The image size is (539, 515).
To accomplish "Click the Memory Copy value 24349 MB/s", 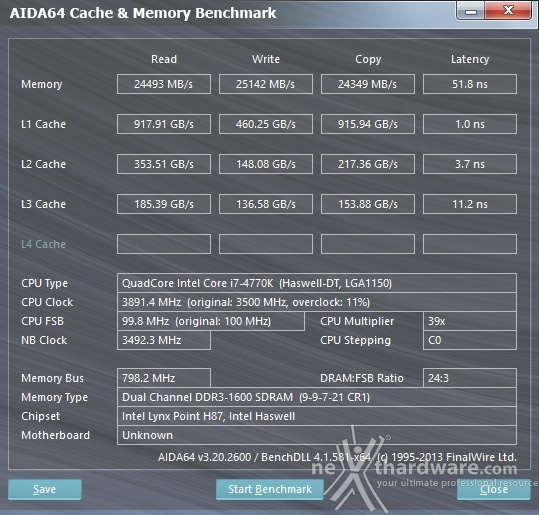I will 368,84.
